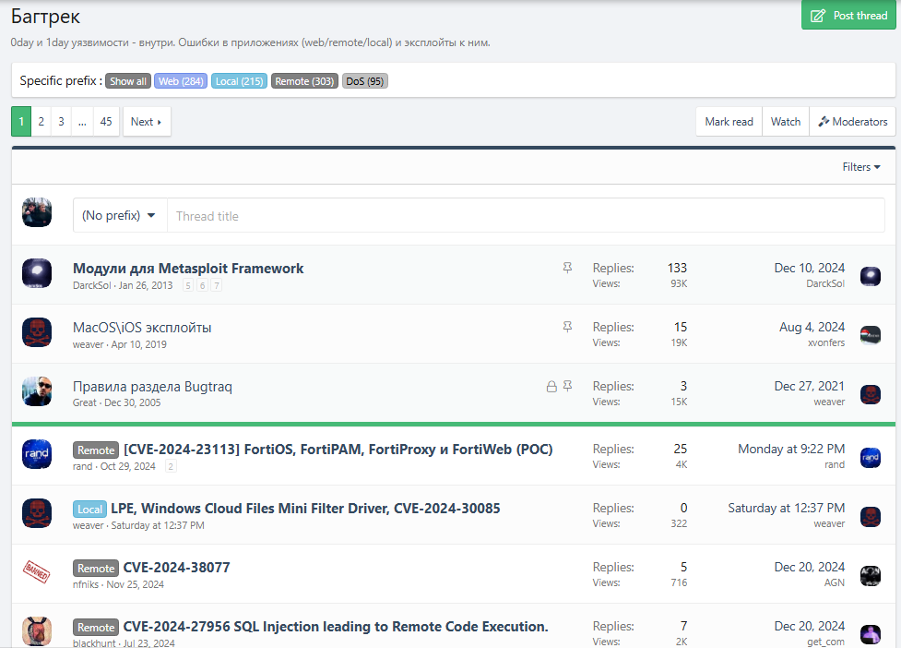Open latest post Monday at 9:22 PM

792,448
